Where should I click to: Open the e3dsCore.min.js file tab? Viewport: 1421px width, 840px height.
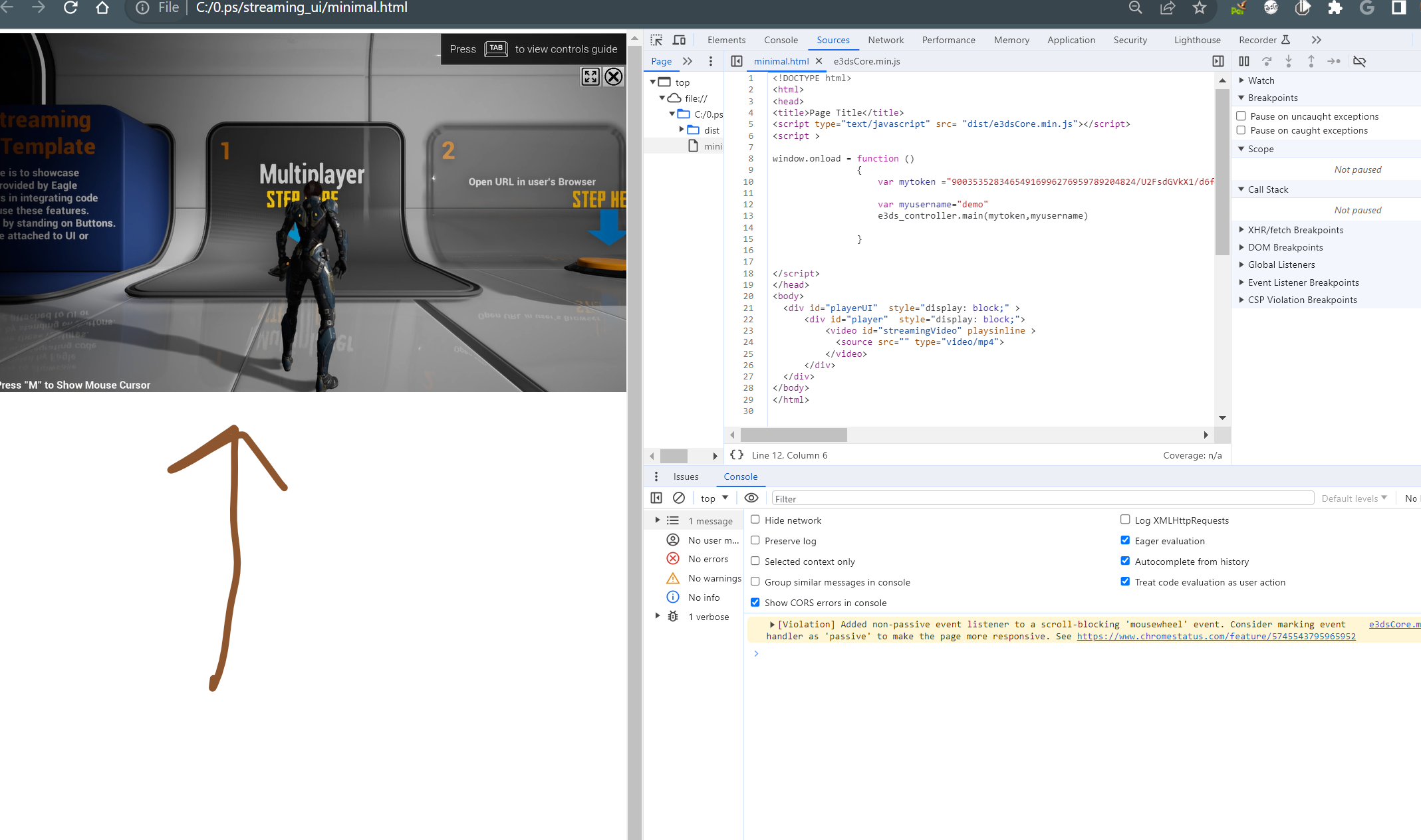(x=866, y=61)
